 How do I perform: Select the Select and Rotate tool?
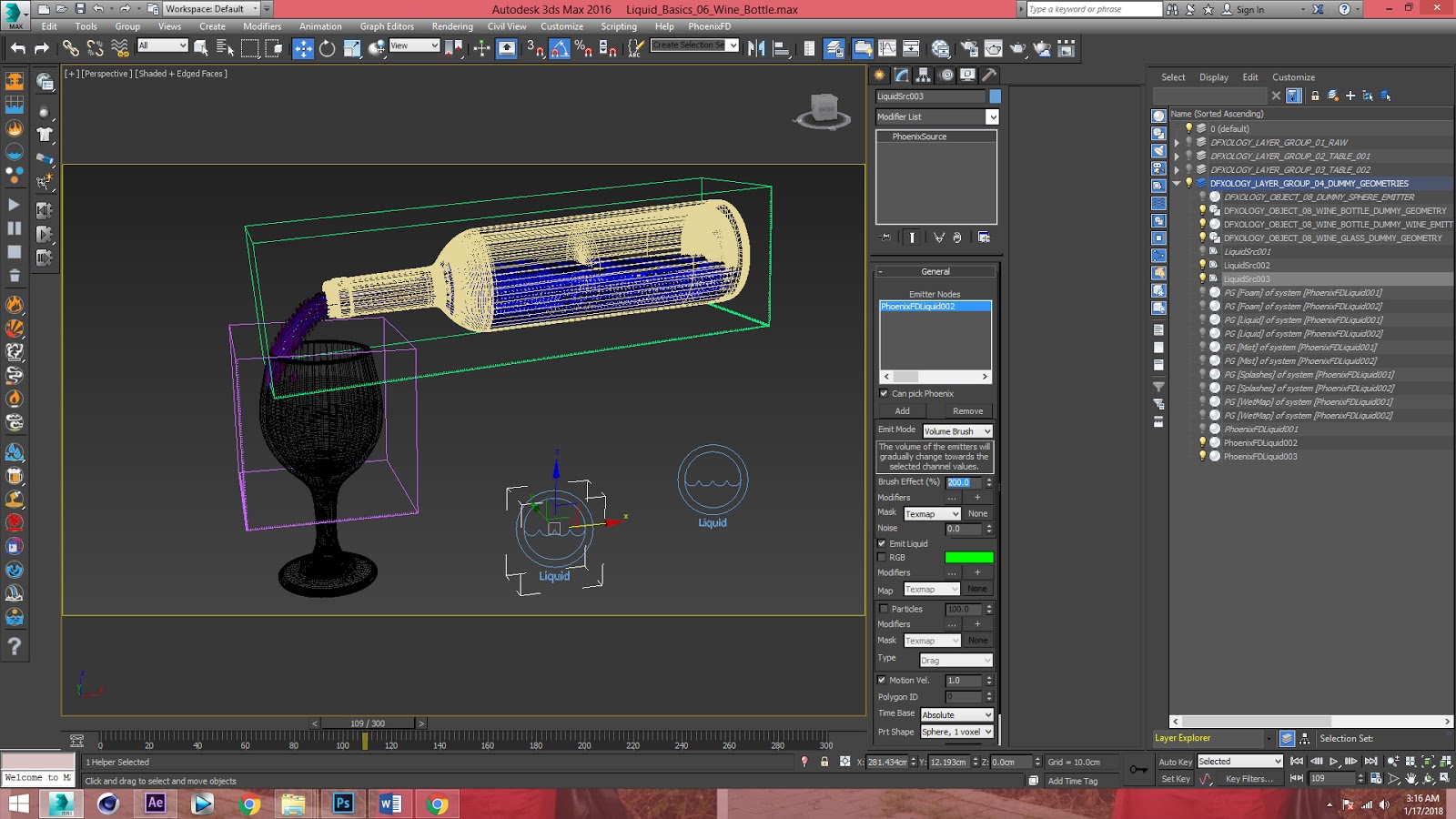pos(326,48)
